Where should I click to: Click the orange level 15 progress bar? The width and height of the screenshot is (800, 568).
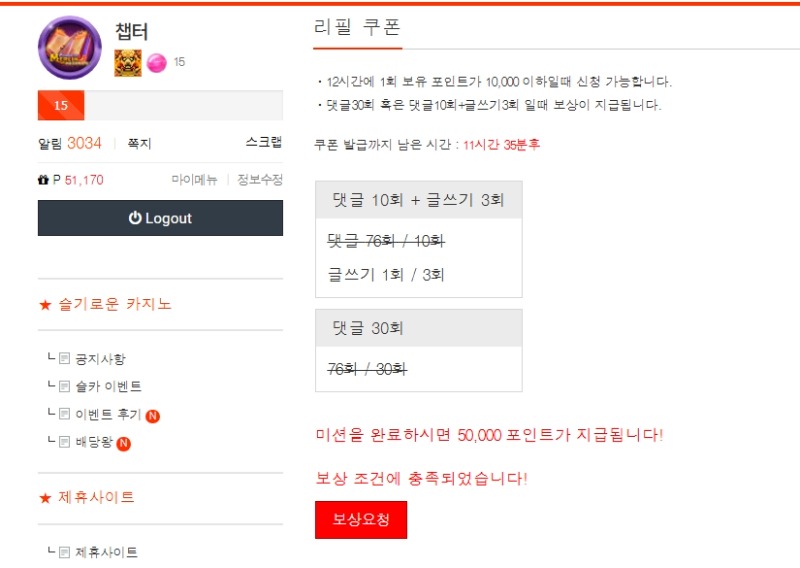point(61,105)
